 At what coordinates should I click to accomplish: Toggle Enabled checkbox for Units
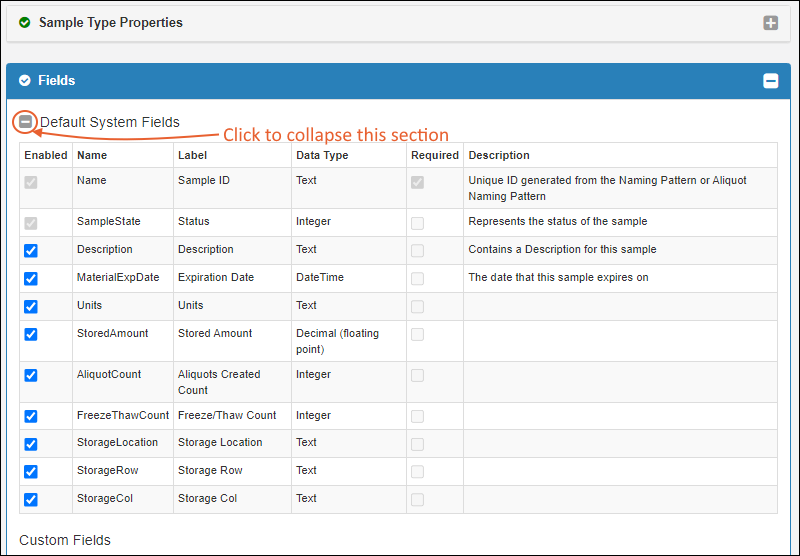(x=31, y=306)
